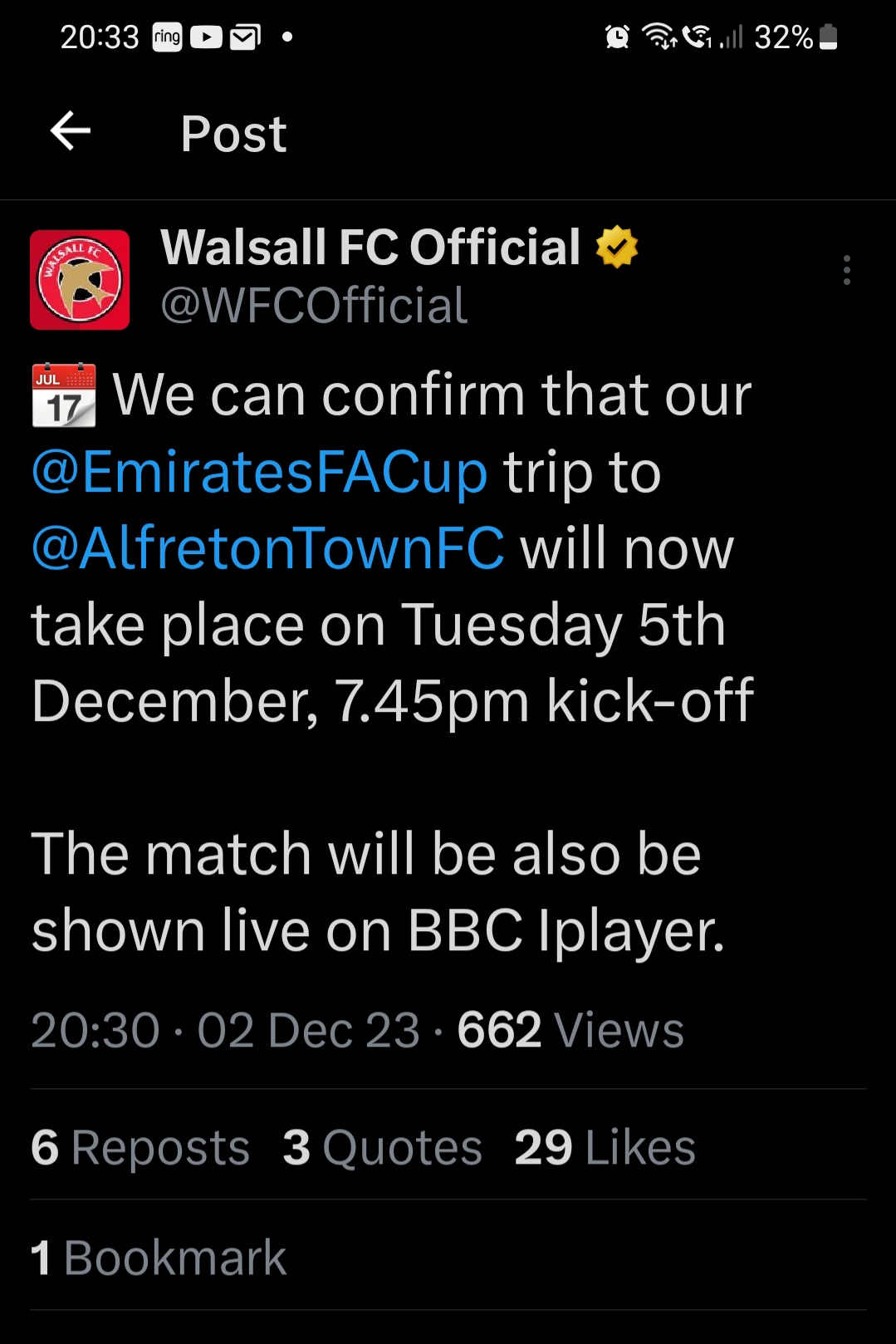This screenshot has width=896, height=1344.
Task: Tap the back arrow to leave post
Action: (x=71, y=131)
